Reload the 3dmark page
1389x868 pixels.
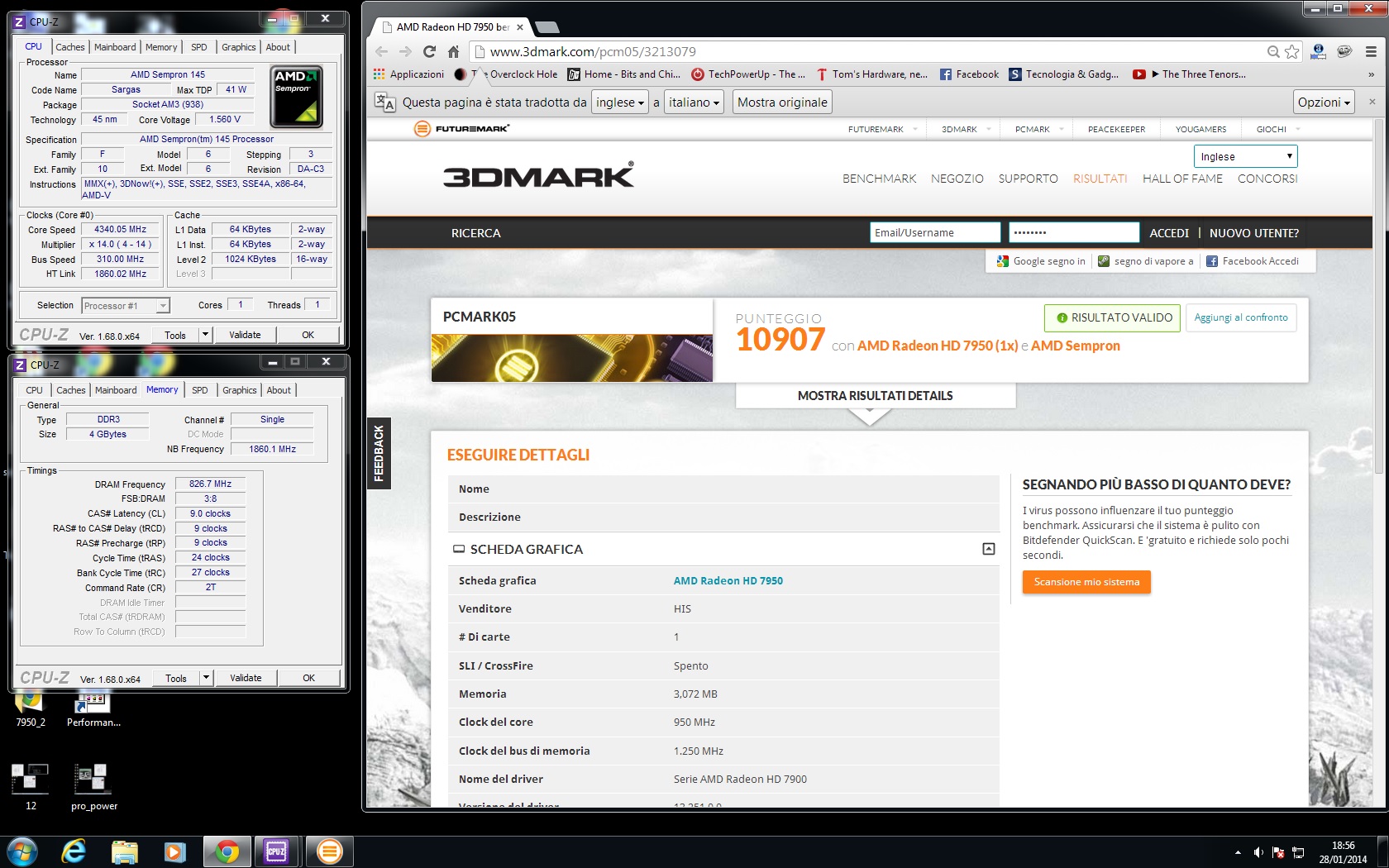(x=429, y=51)
